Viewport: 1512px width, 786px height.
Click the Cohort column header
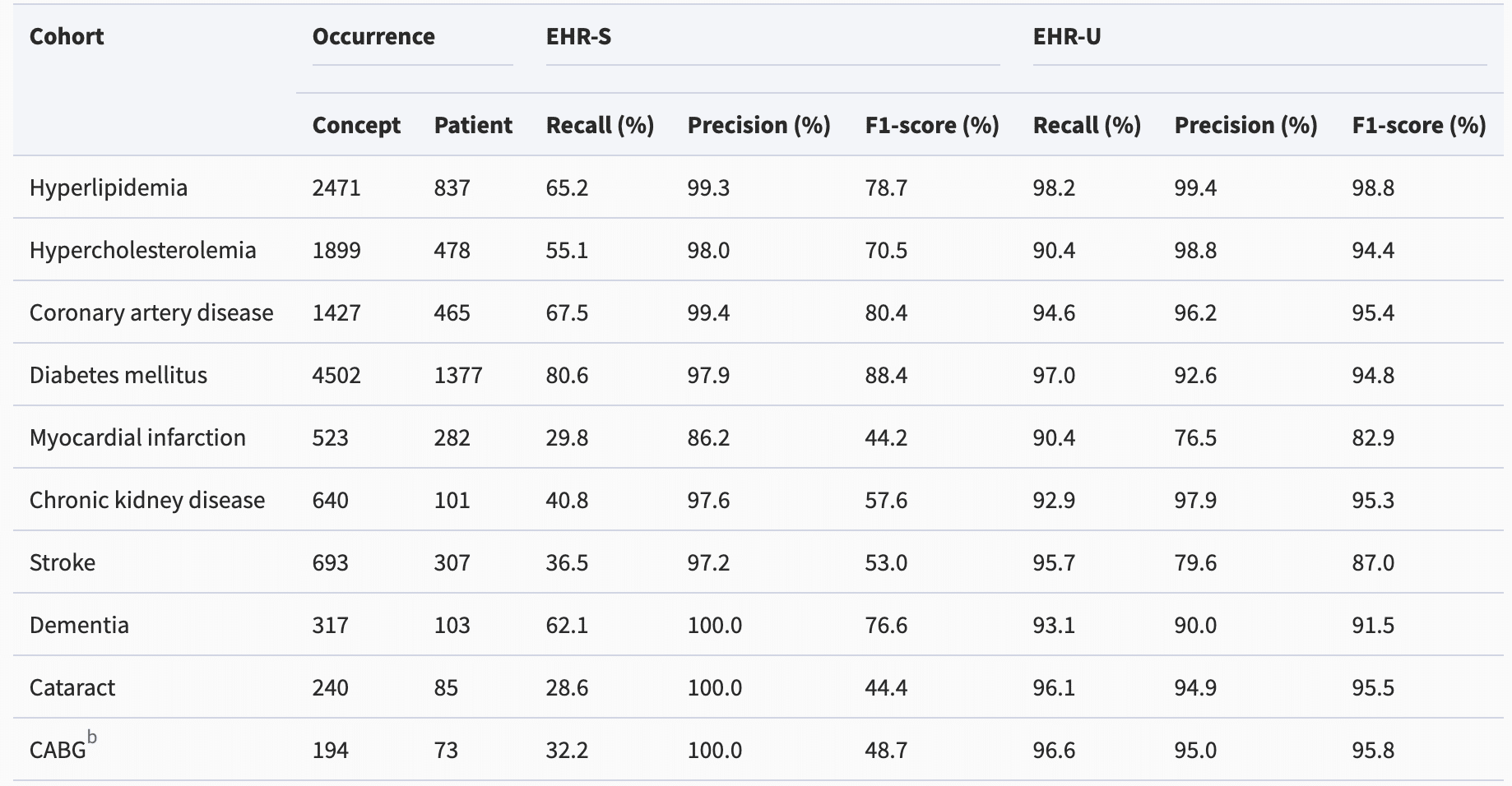[67, 36]
